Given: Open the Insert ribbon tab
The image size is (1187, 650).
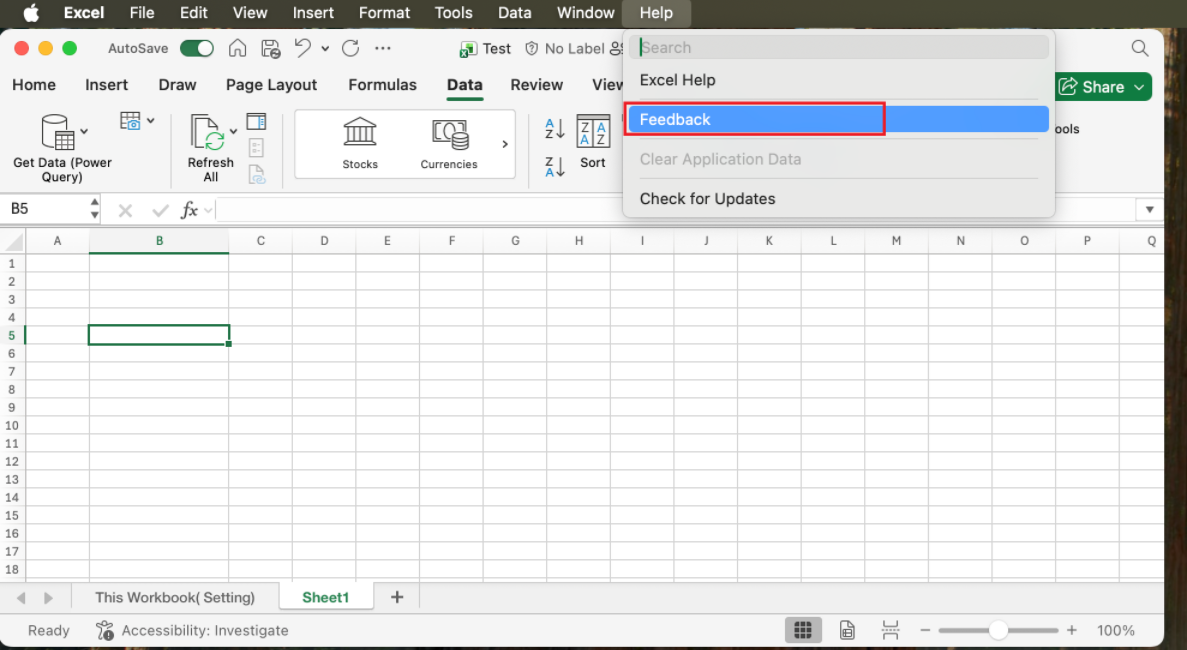Looking at the screenshot, I should point(107,85).
